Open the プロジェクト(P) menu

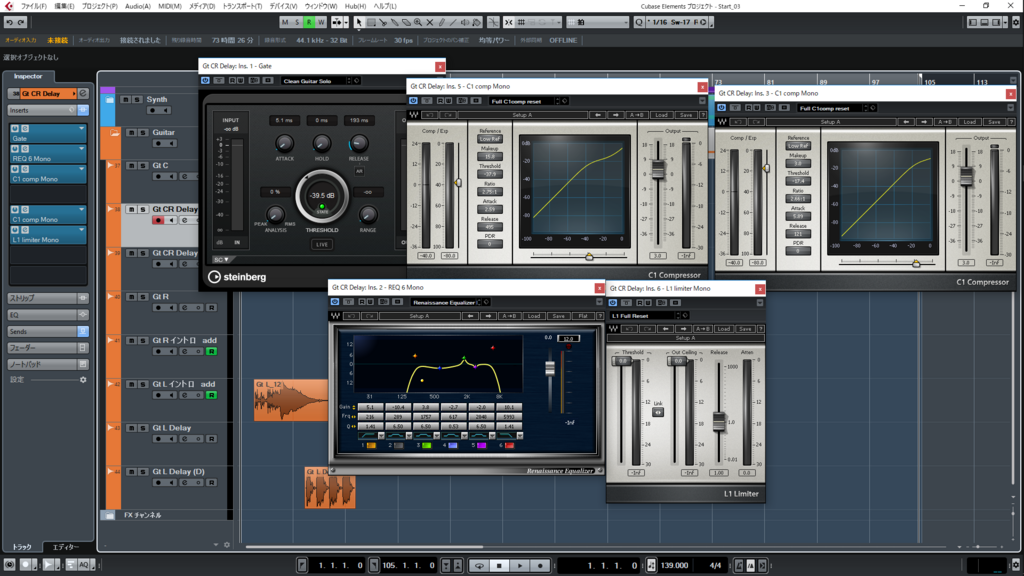99,6
